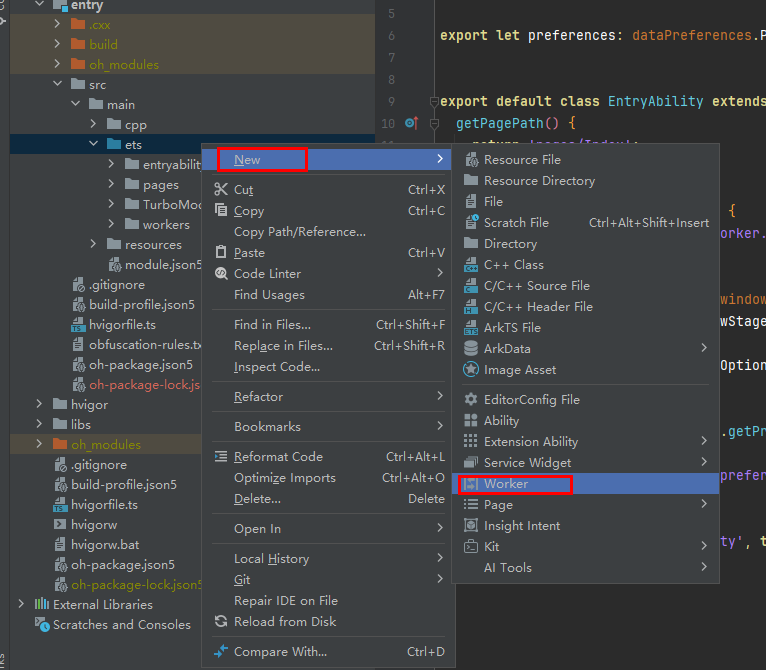Select Worker in the New submenu
Screen dimensions: 766x670
pyautogui.click(x=585, y=484)
